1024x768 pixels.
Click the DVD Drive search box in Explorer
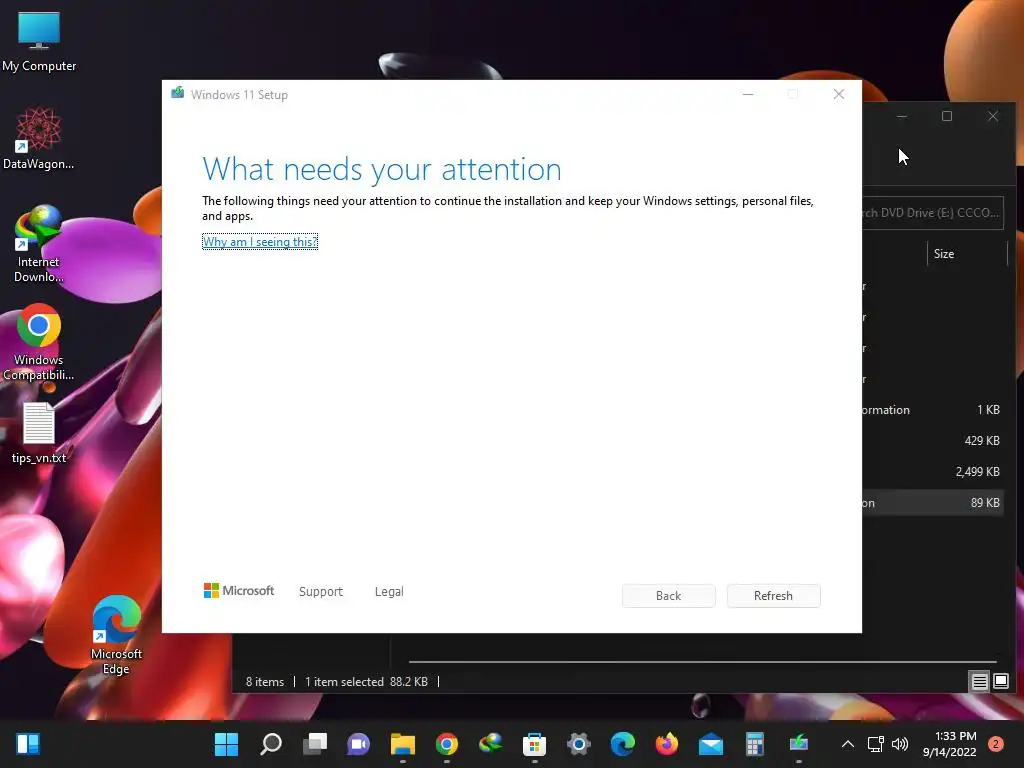[933, 213]
